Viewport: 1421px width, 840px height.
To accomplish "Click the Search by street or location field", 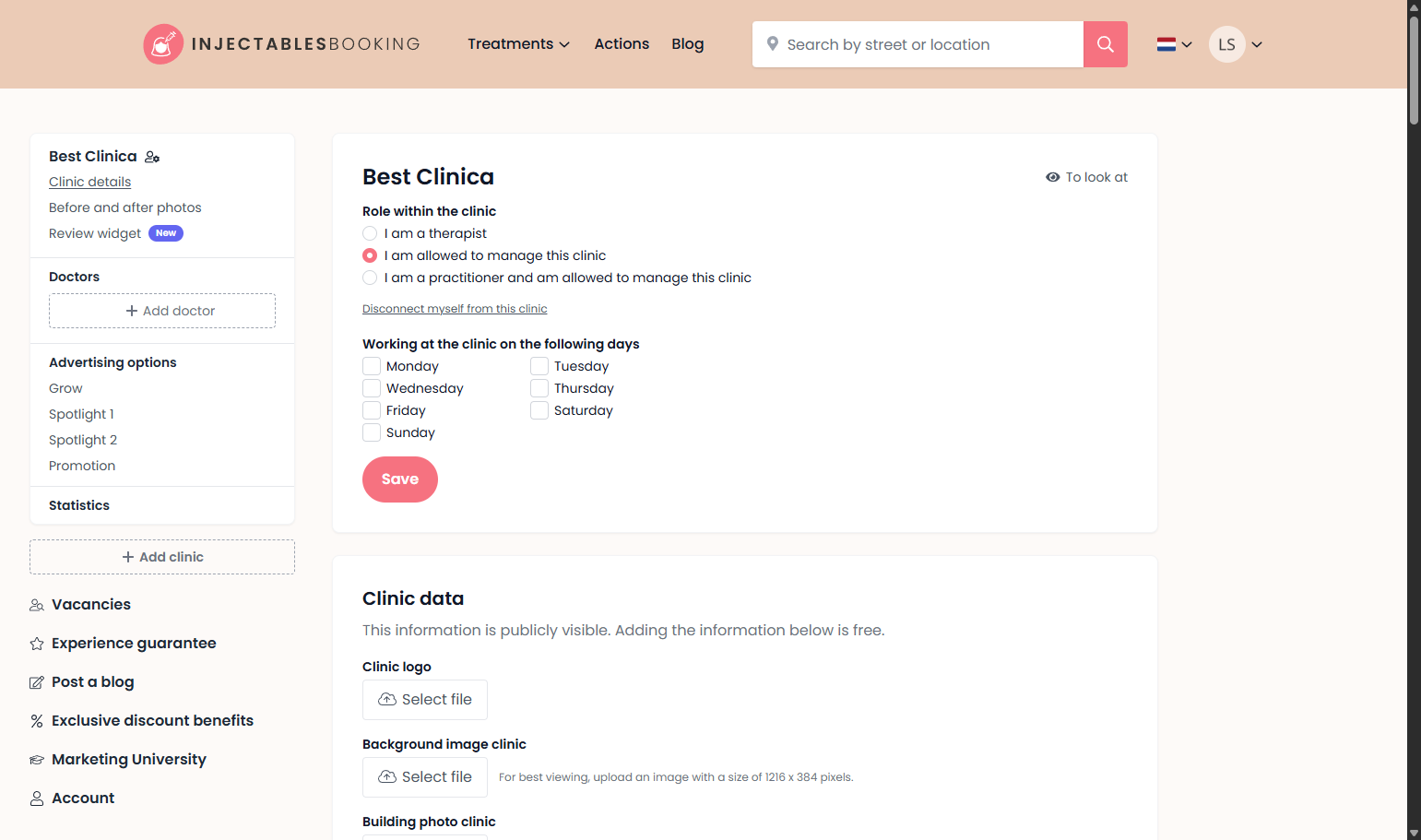I will click(x=918, y=44).
